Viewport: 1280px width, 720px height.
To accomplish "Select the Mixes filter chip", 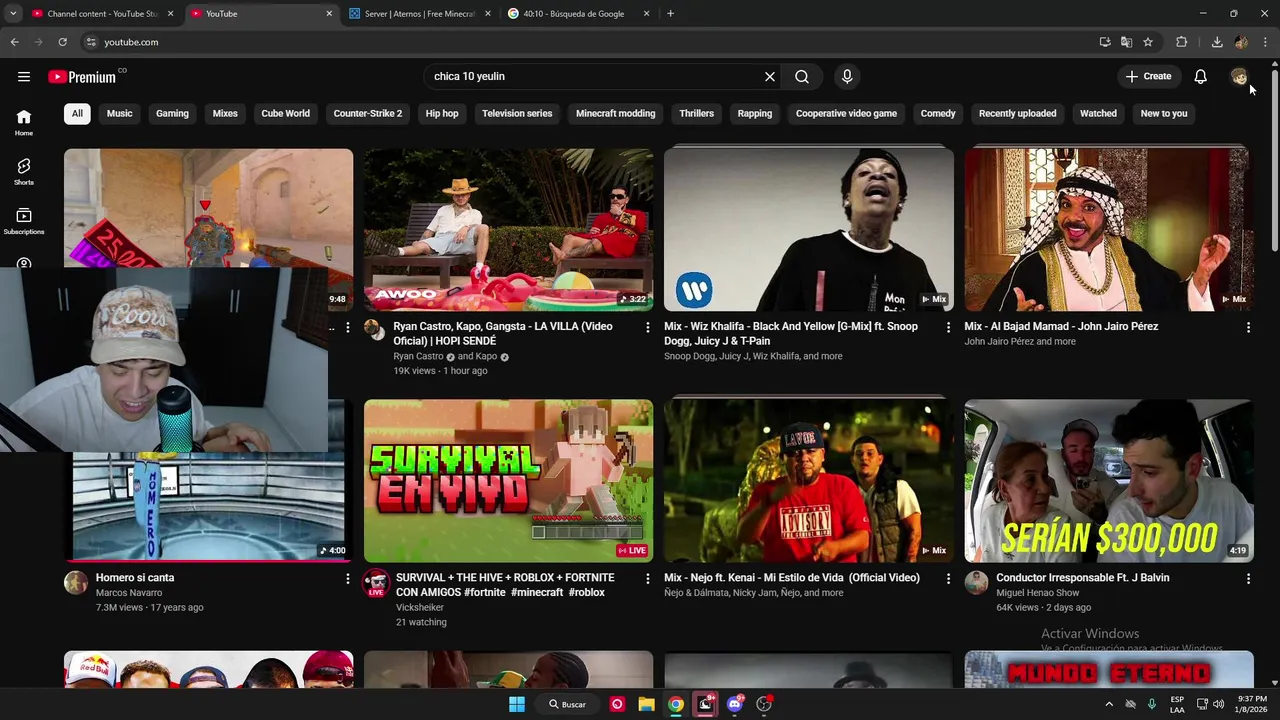I will pos(225,113).
